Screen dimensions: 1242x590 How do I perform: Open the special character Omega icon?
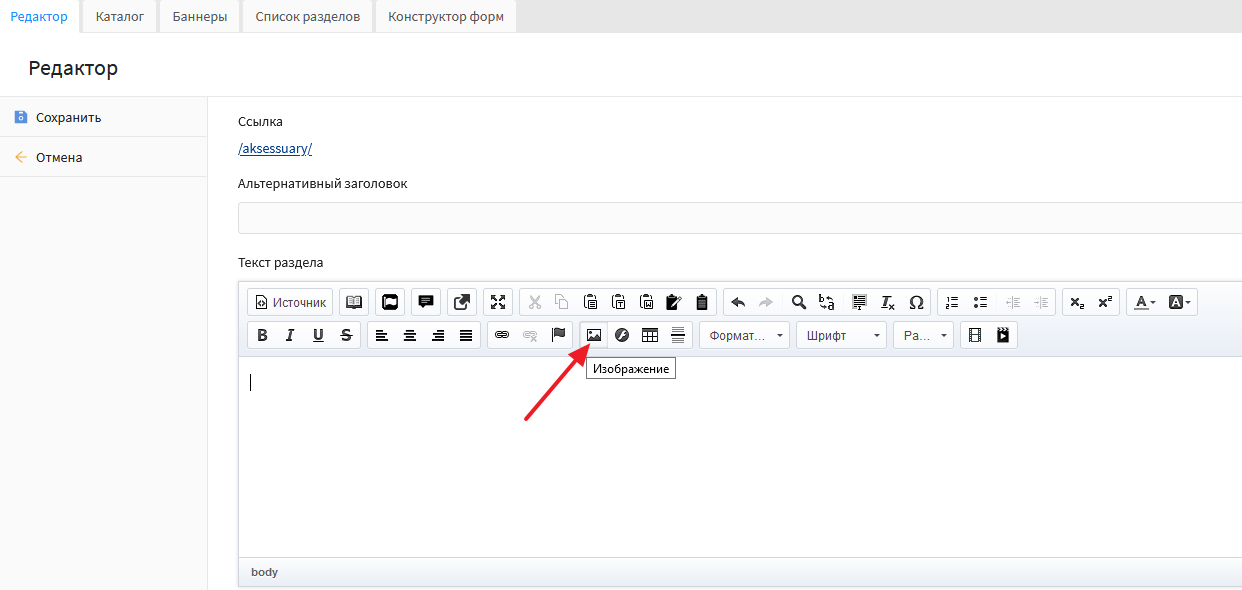[x=916, y=302]
